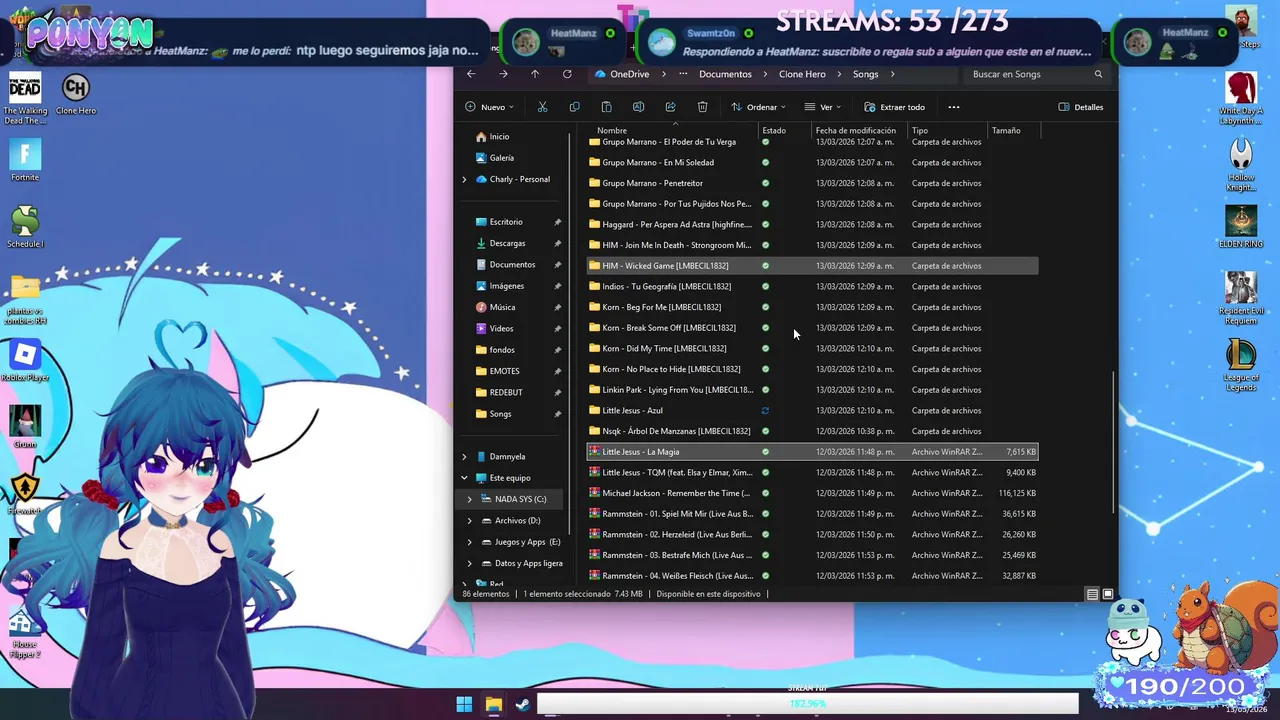Expand Archivos (D:) drive node
Screen dimensions: 1280x720
[x=470, y=520]
